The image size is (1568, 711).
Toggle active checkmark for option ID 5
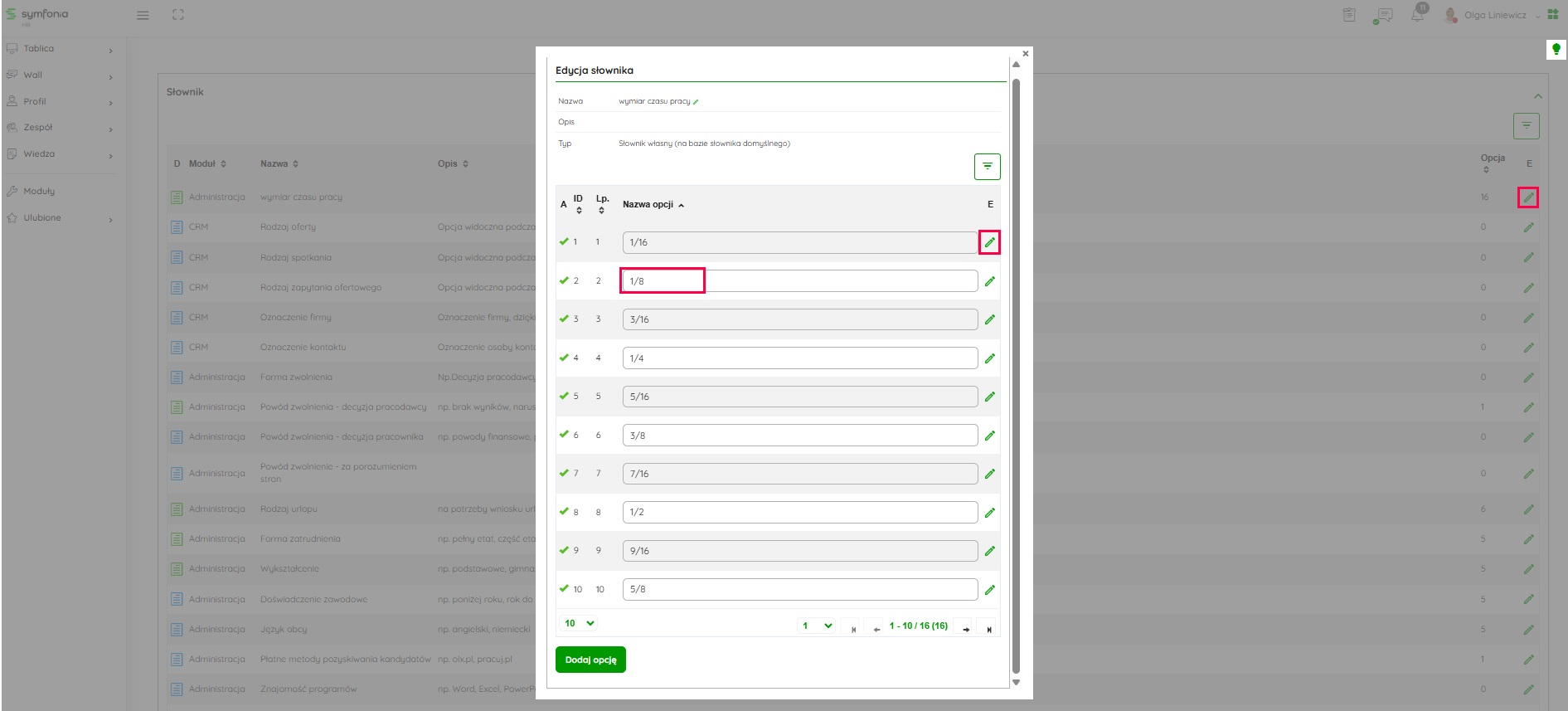pyautogui.click(x=564, y=396)
